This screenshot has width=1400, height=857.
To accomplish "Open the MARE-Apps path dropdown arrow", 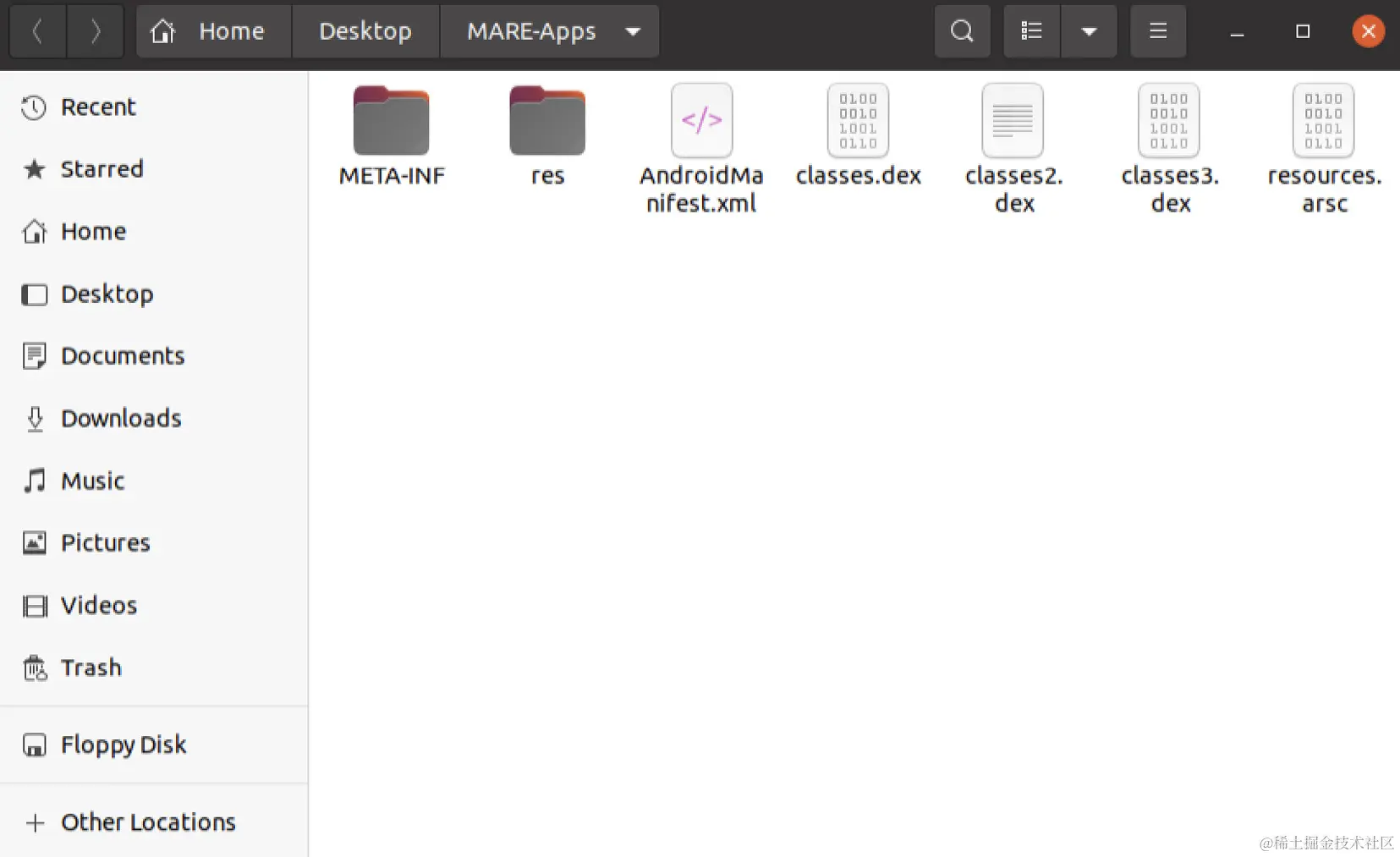I will click(x=633, y=32).
